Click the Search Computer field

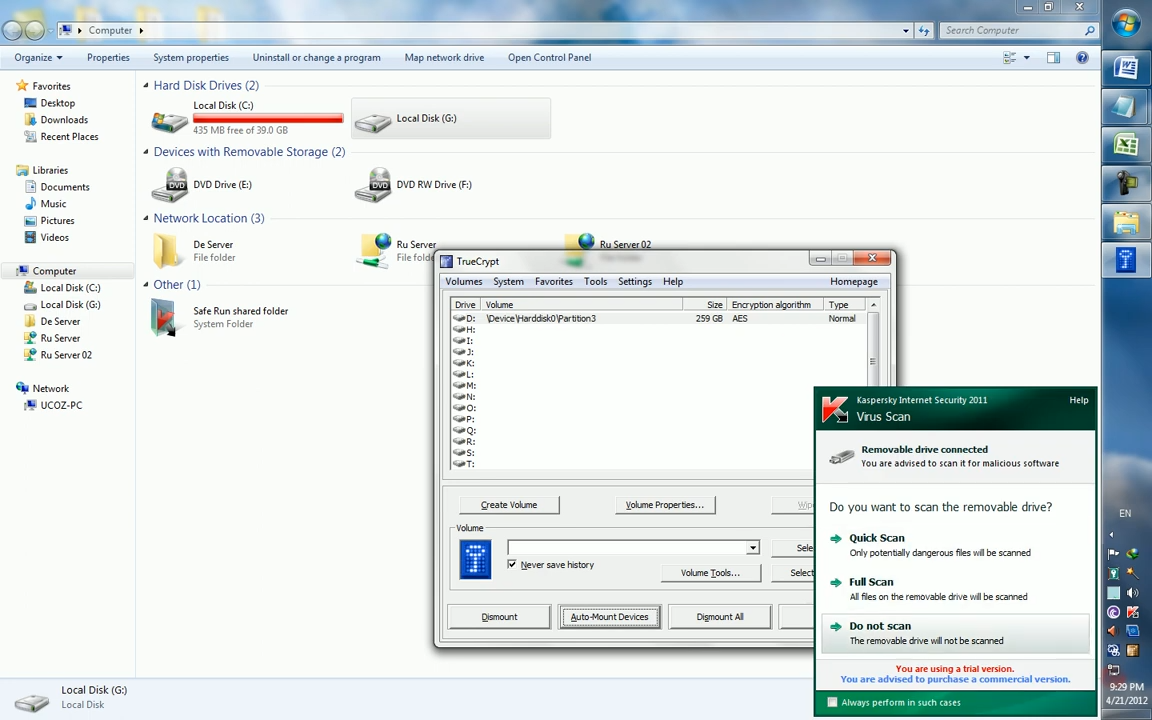pyautogui.click(x=1012, y=30)
